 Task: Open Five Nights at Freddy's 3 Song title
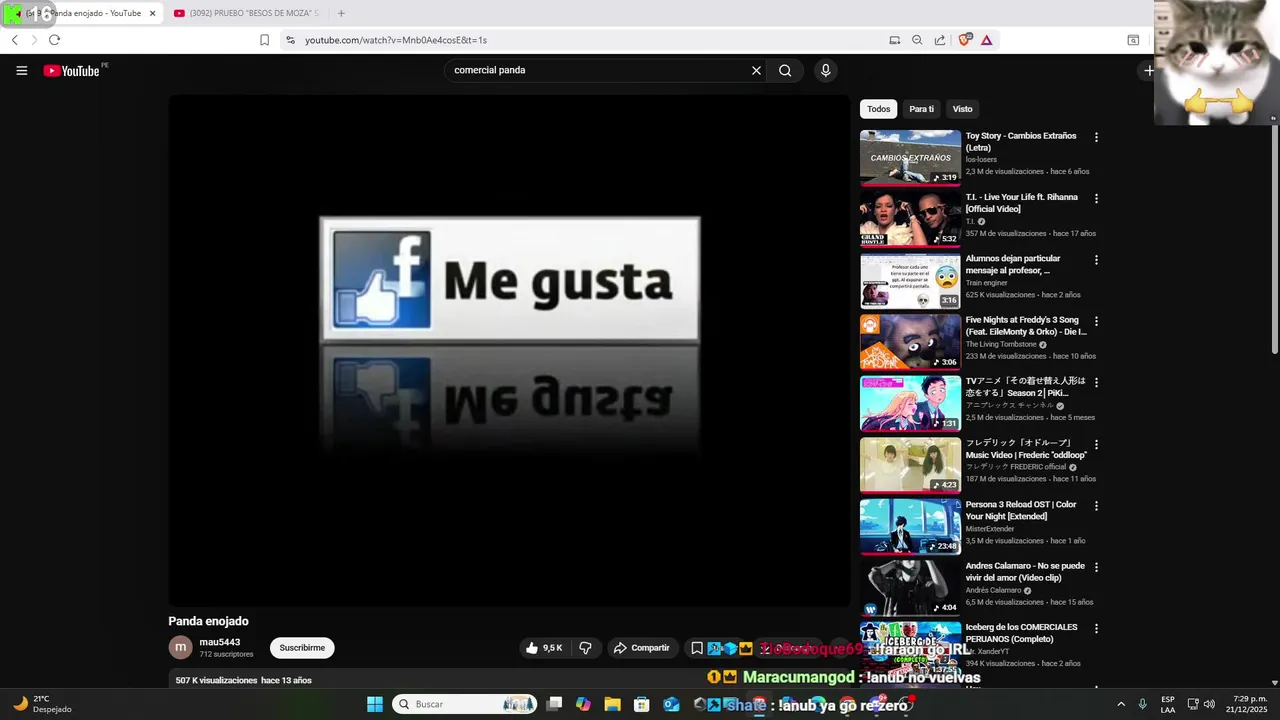pyautogui.click(x=1026, y=326)
